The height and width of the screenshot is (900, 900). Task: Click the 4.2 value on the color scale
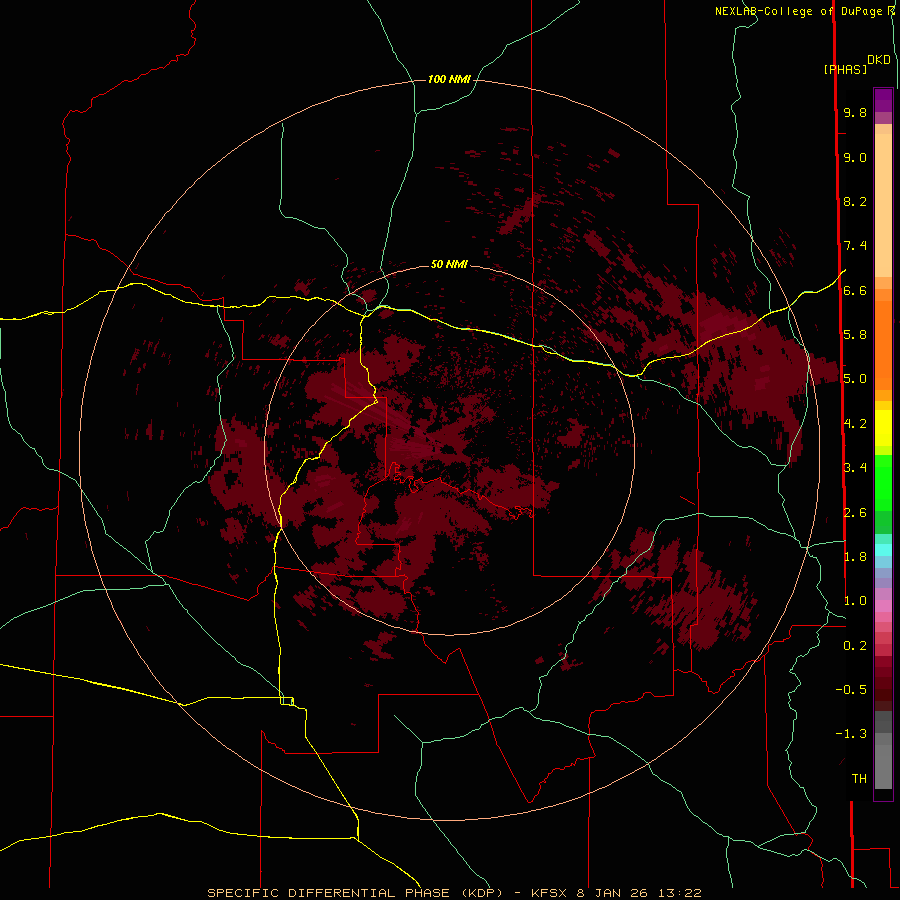coord(855,424)
